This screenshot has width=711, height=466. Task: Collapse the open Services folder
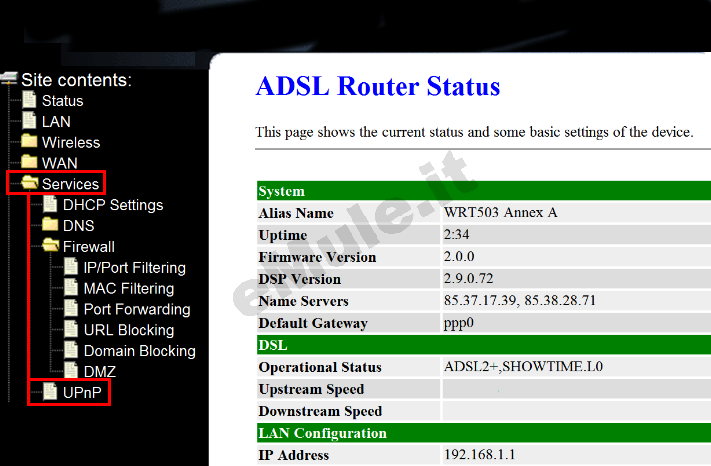[30, 183]
